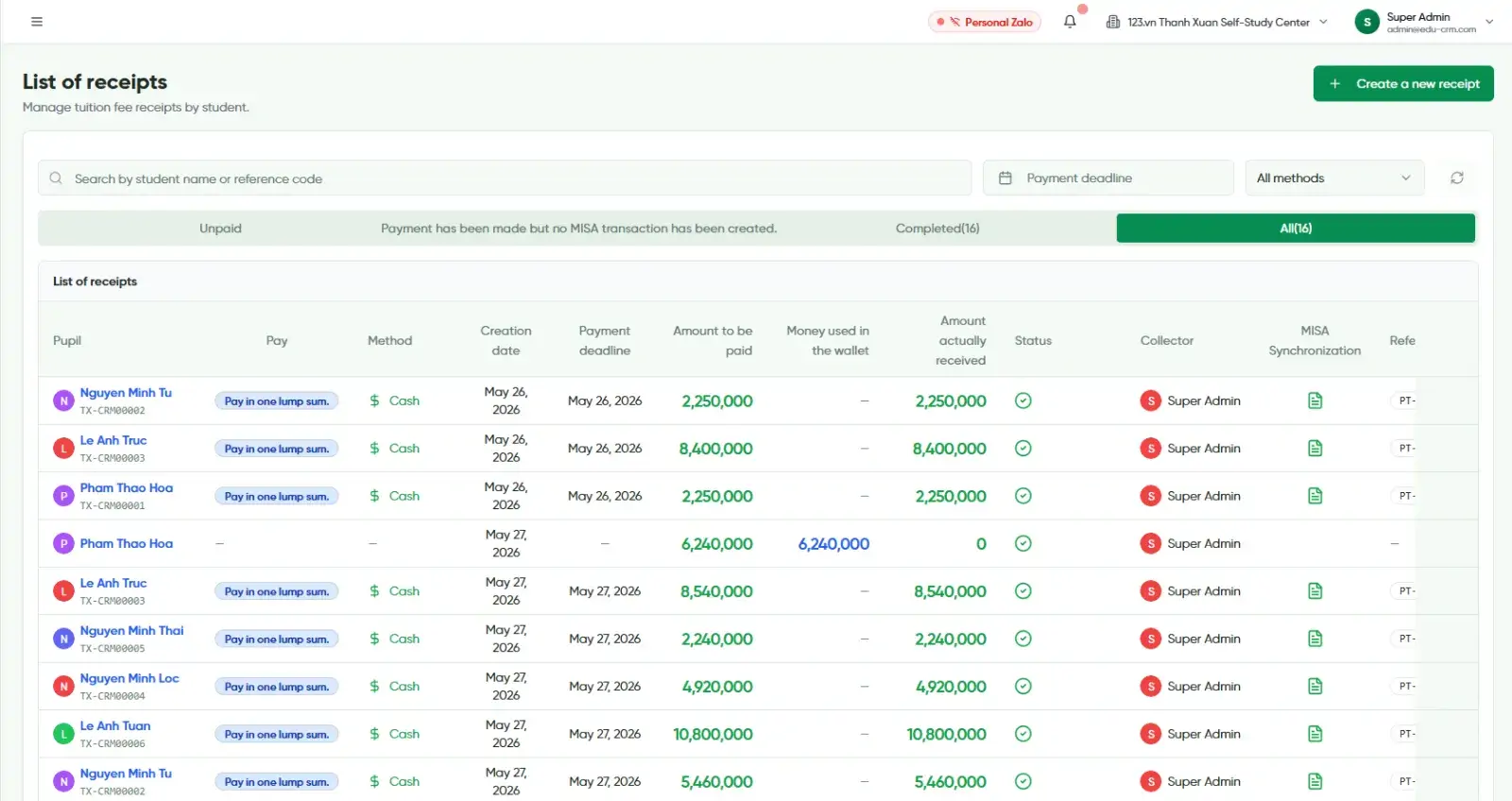Screen dimensions: 1512x801
Task: Click status check icon for 8,400,000 row
Action: tap(1022, 448)
